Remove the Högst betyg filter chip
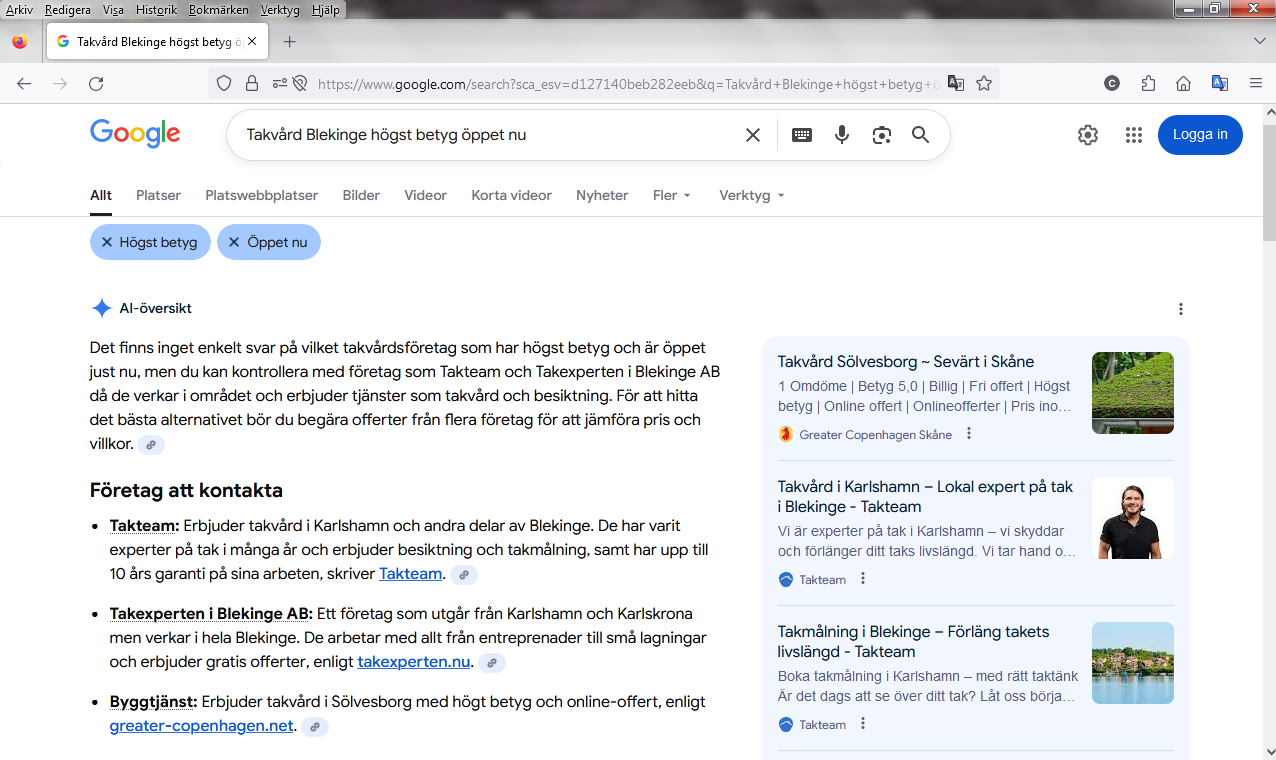This screenshot has height=760, width=1276. [150, 242]
